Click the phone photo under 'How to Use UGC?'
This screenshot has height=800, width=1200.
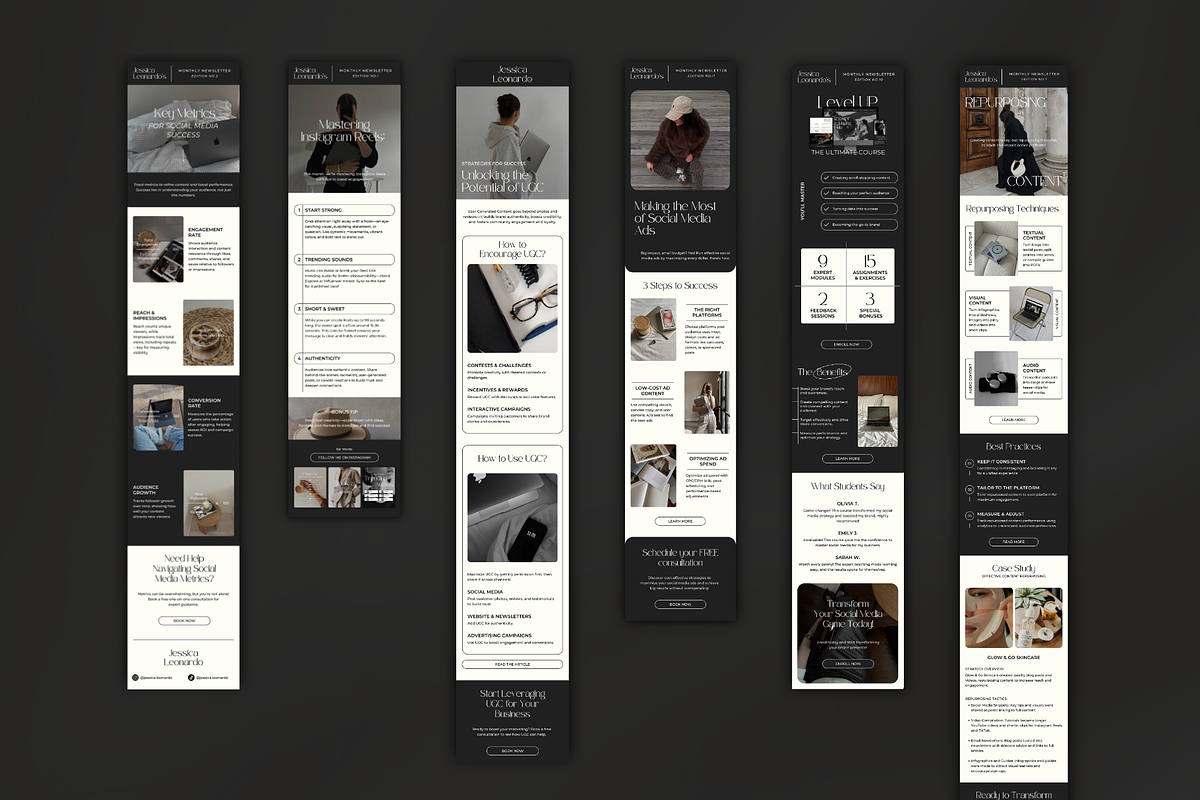click(x=512, y=518)
